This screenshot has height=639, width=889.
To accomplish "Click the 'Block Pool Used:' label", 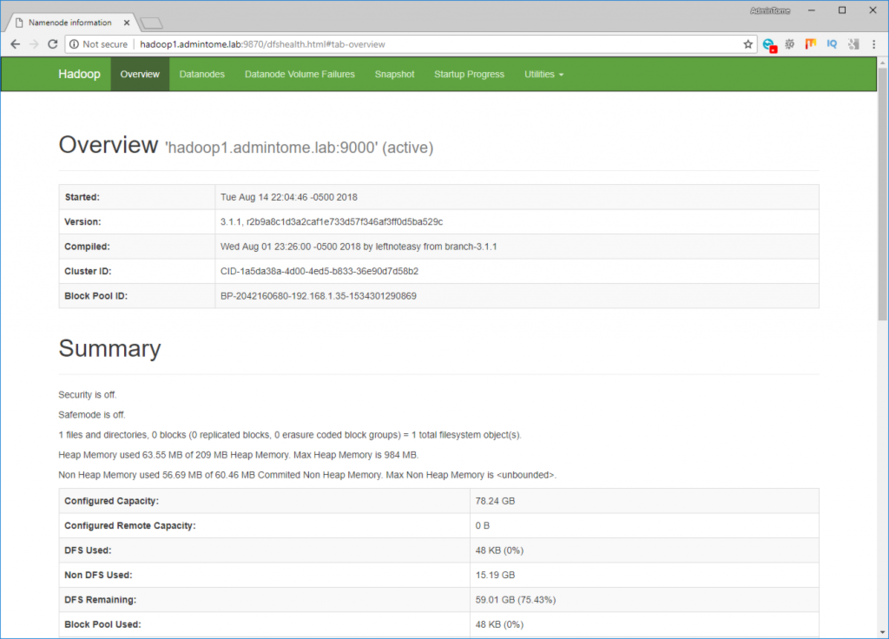I will click(x=103, y=624).
